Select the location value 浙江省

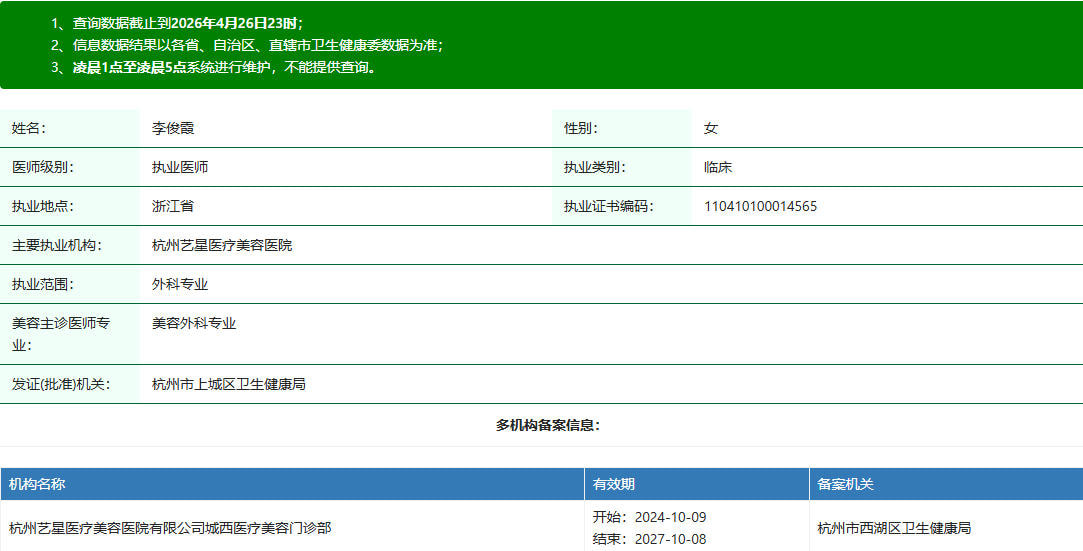[x=173, y=206]
